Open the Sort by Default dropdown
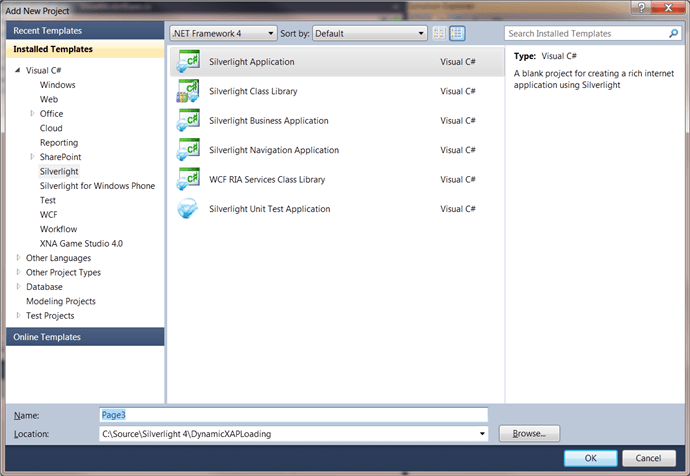 click(x=370, y=33)
